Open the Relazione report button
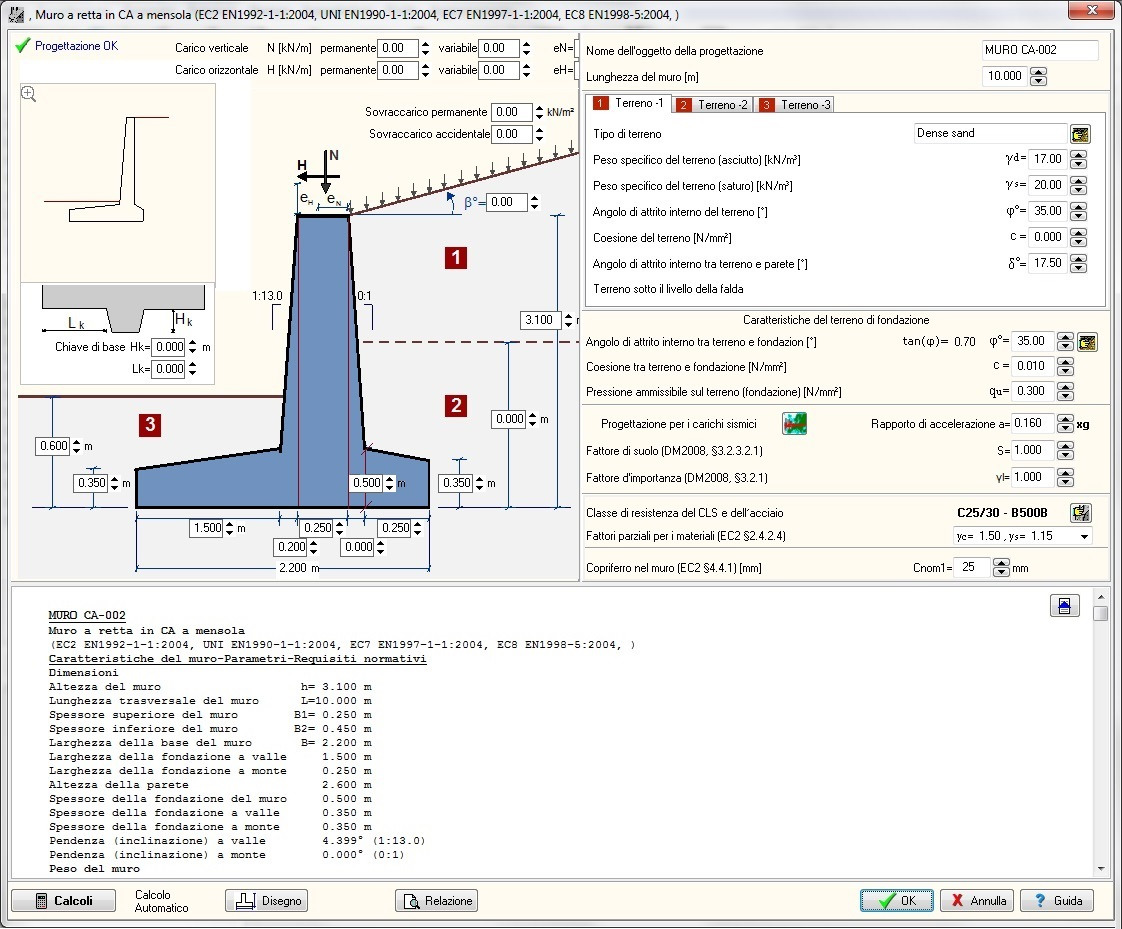Viewport: 1122px width, 929px height. click(436, 900)
